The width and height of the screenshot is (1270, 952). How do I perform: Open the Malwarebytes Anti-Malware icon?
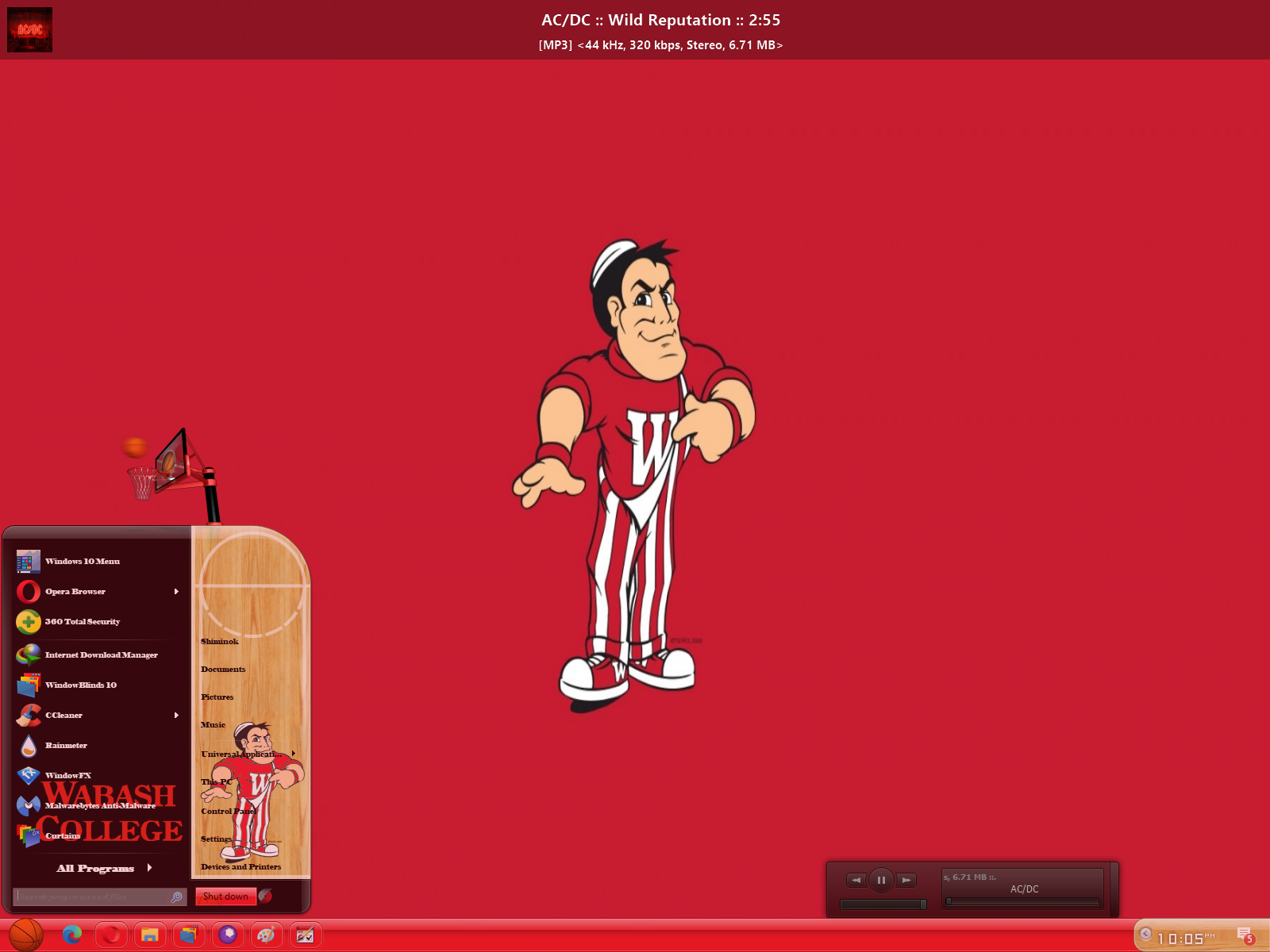pos(29,806)
